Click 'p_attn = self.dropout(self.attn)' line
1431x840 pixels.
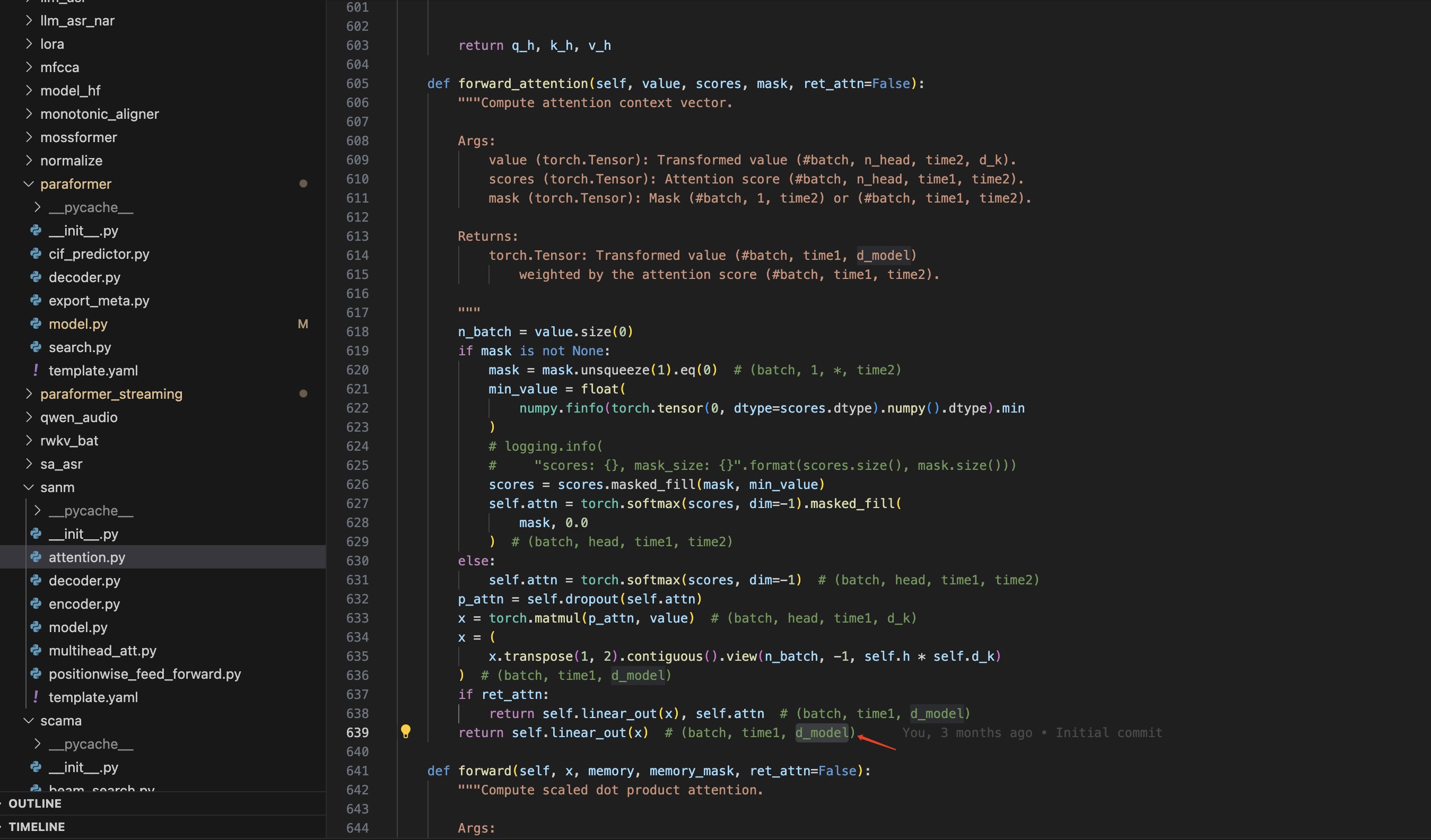pos(580,599)
